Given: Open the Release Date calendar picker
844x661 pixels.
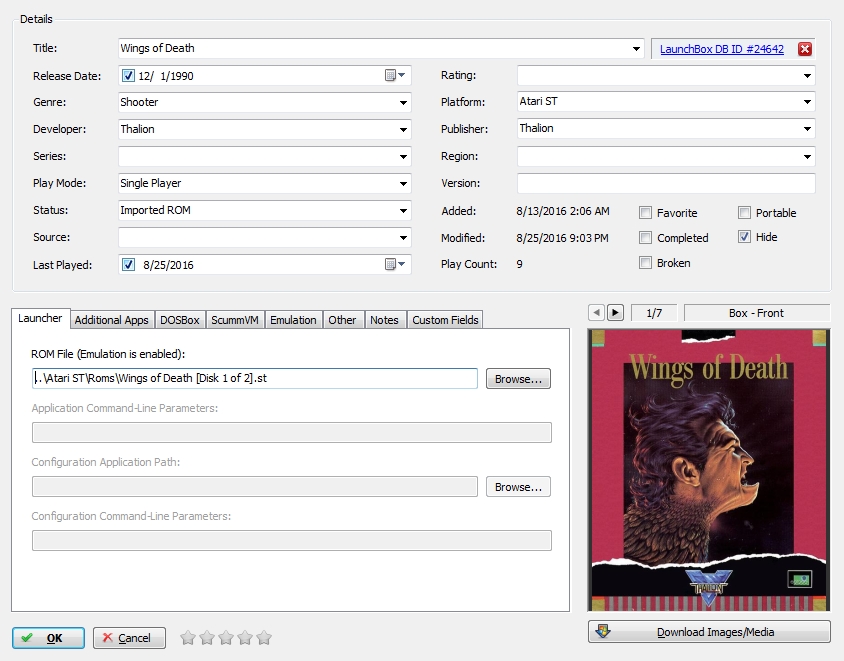Looking at the screenshot, I should pyautogui.click(x=395, y=75).
